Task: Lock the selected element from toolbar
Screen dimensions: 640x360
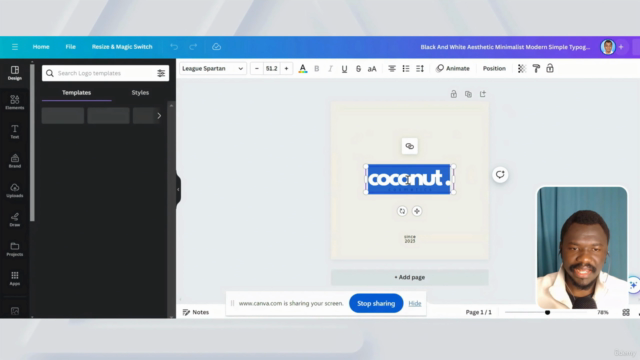Action: (x=550, y=69)
